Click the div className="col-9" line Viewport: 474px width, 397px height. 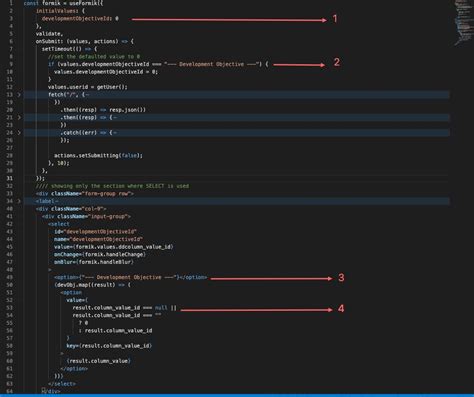click(71, 209)
